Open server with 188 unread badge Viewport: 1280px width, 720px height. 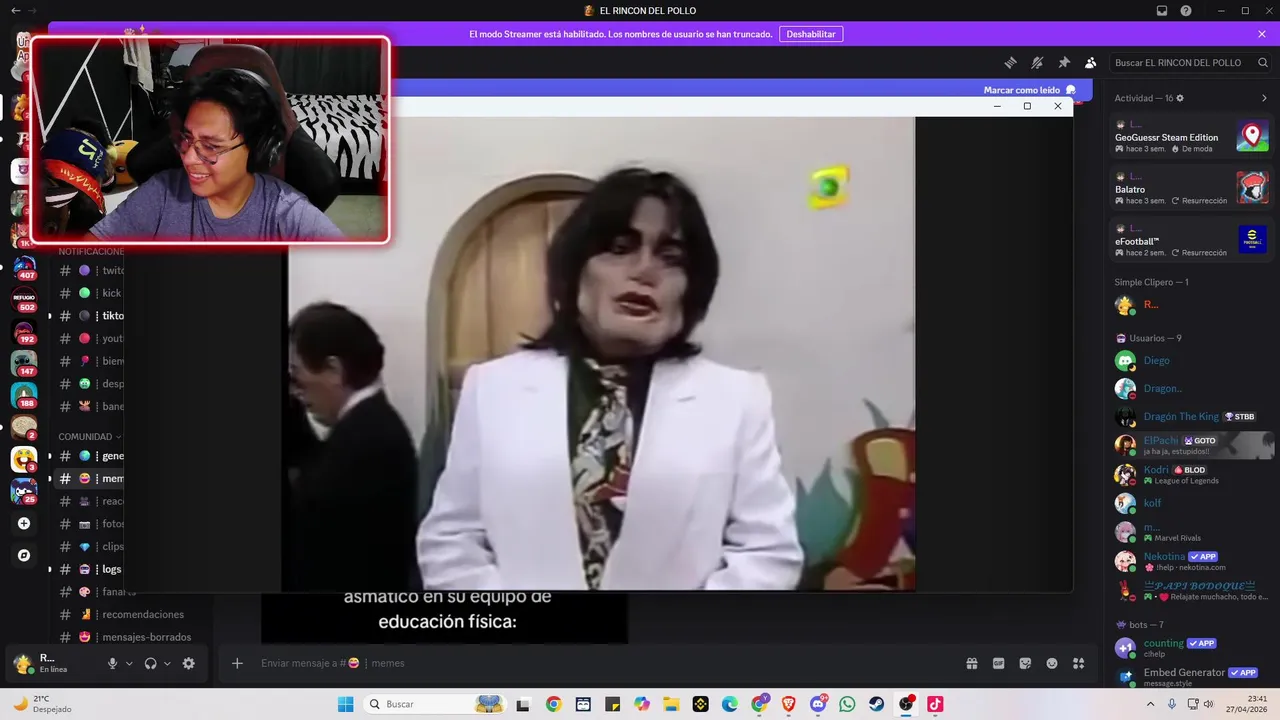24,395
